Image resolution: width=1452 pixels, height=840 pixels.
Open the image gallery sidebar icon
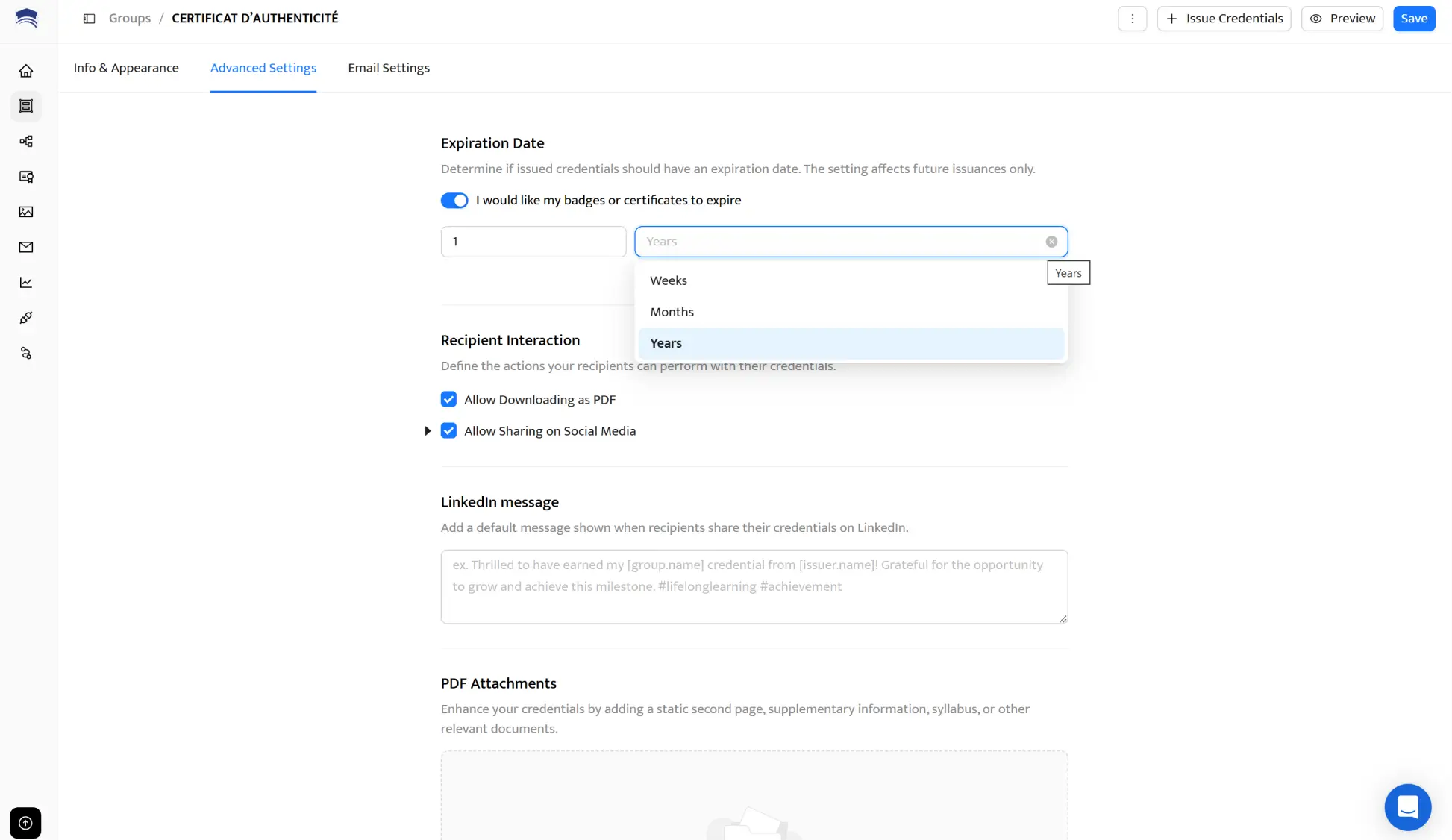pos(26,212)
